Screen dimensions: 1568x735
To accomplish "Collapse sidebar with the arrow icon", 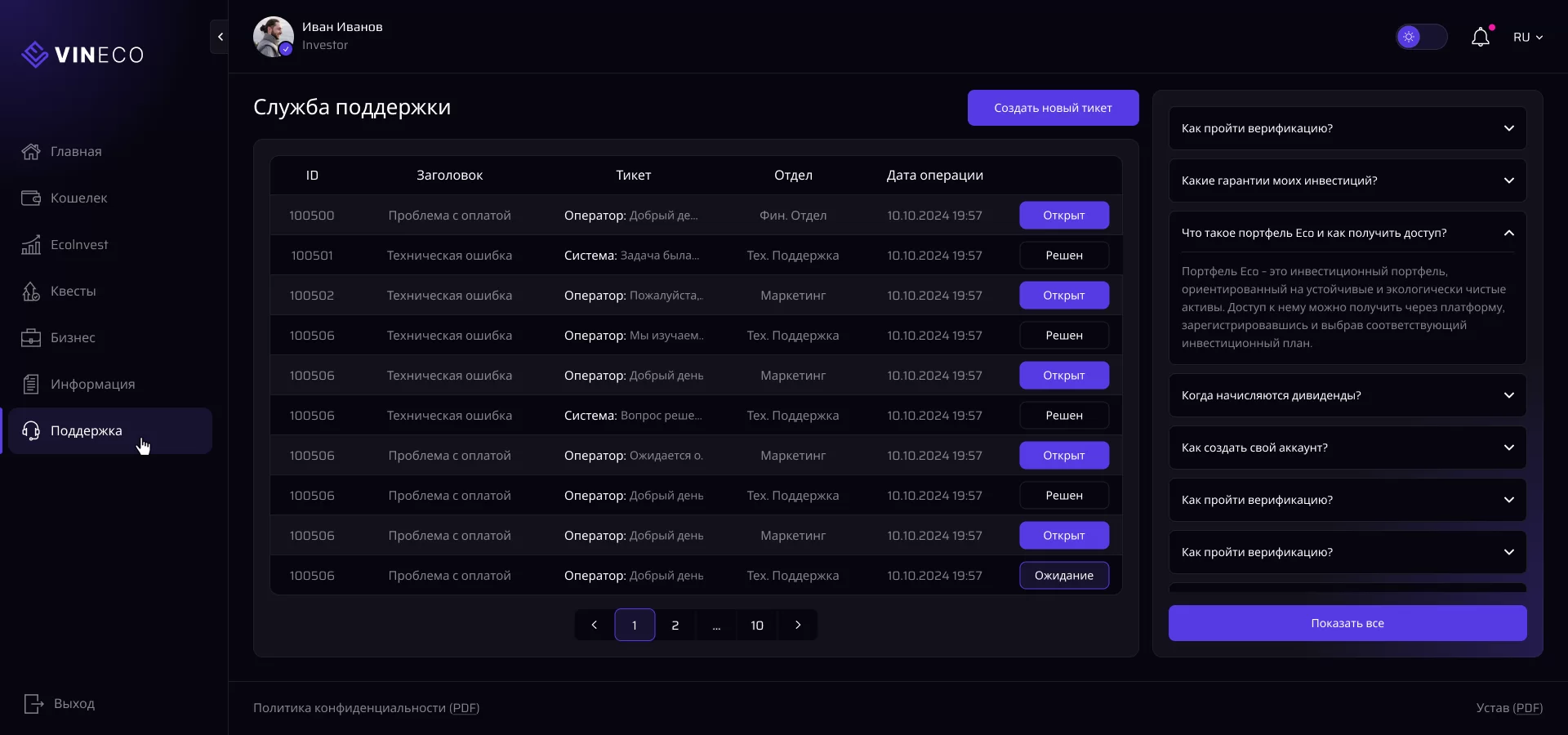I will coord(220,37).
